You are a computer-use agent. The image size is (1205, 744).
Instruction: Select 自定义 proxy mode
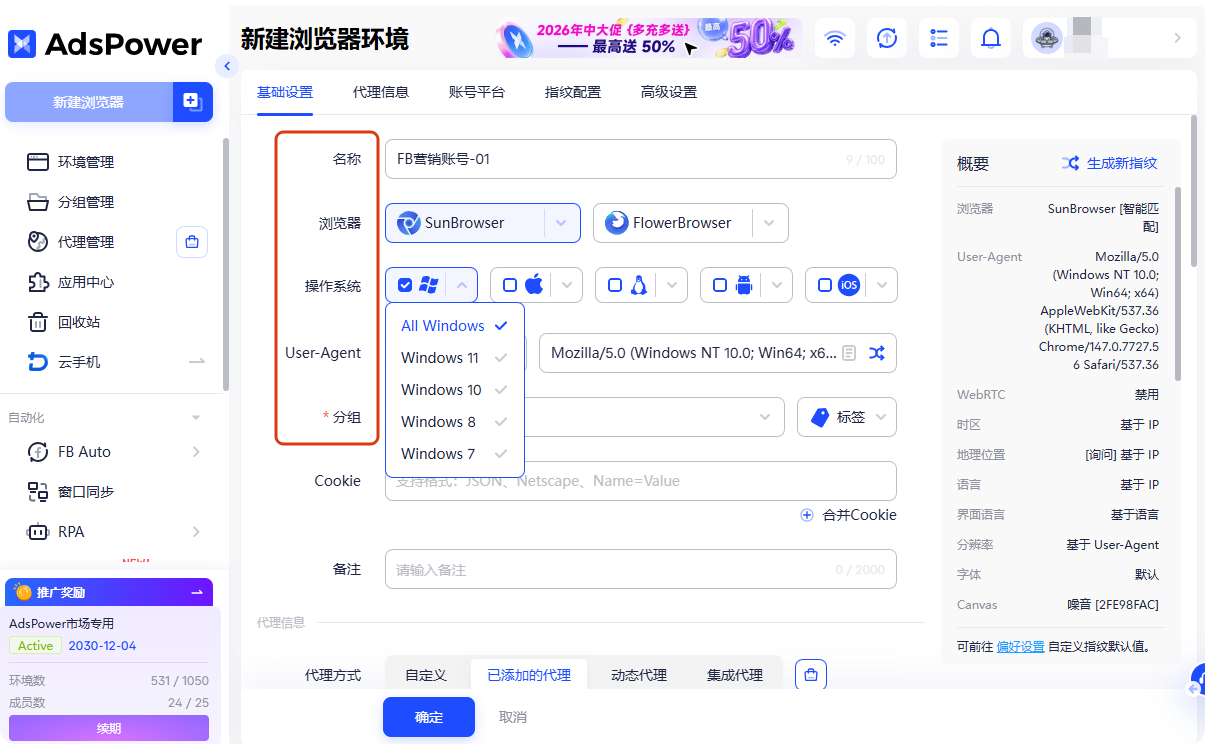point(426,675)
